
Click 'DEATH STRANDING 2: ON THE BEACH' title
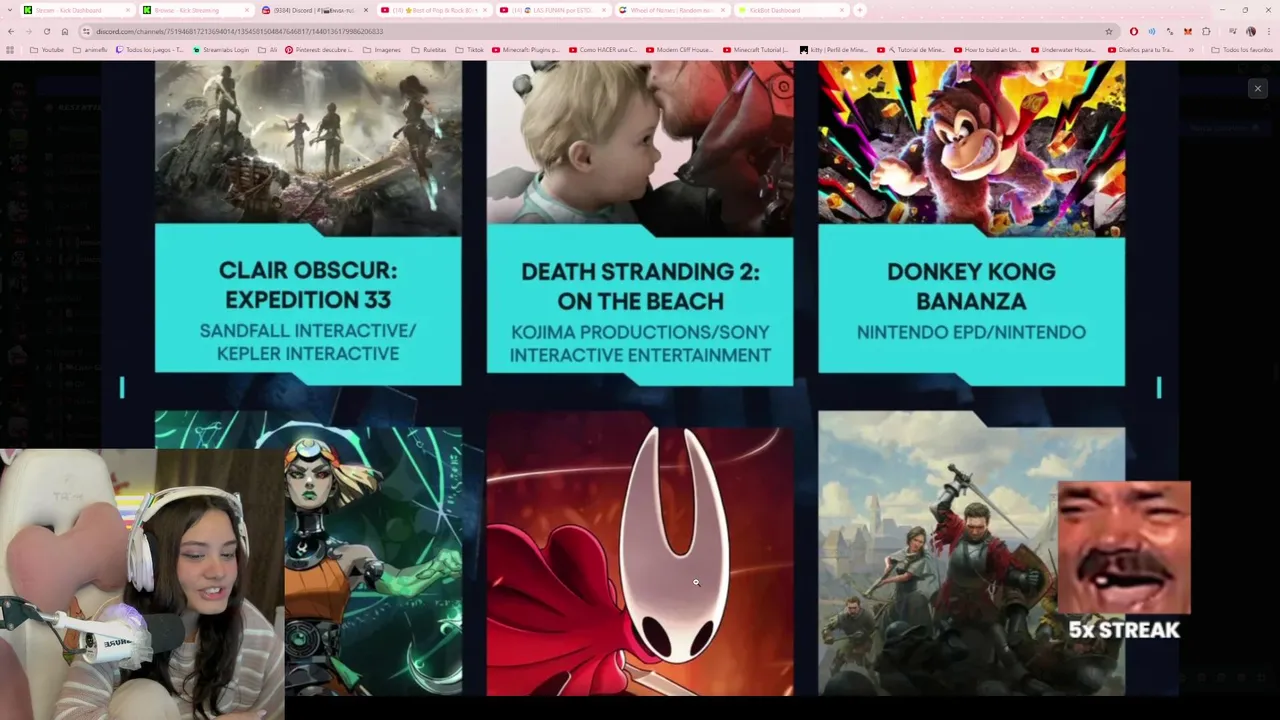pyautogui.click(x=640, y=286)
